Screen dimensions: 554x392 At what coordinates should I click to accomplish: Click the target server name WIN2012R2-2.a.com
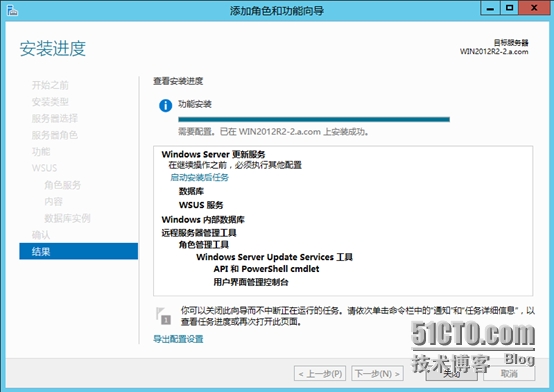pos(494,52)
